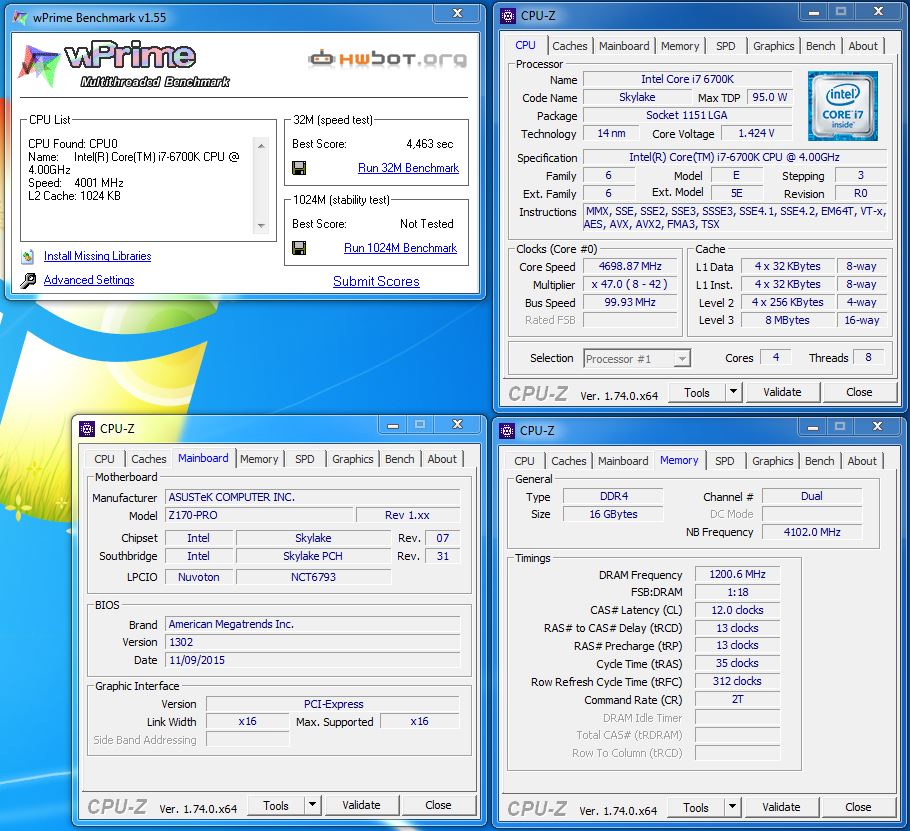Select About tab in Memory window
Image resolution: width=910 pixels, height=831 pixels.
click(x=862, y=461)
